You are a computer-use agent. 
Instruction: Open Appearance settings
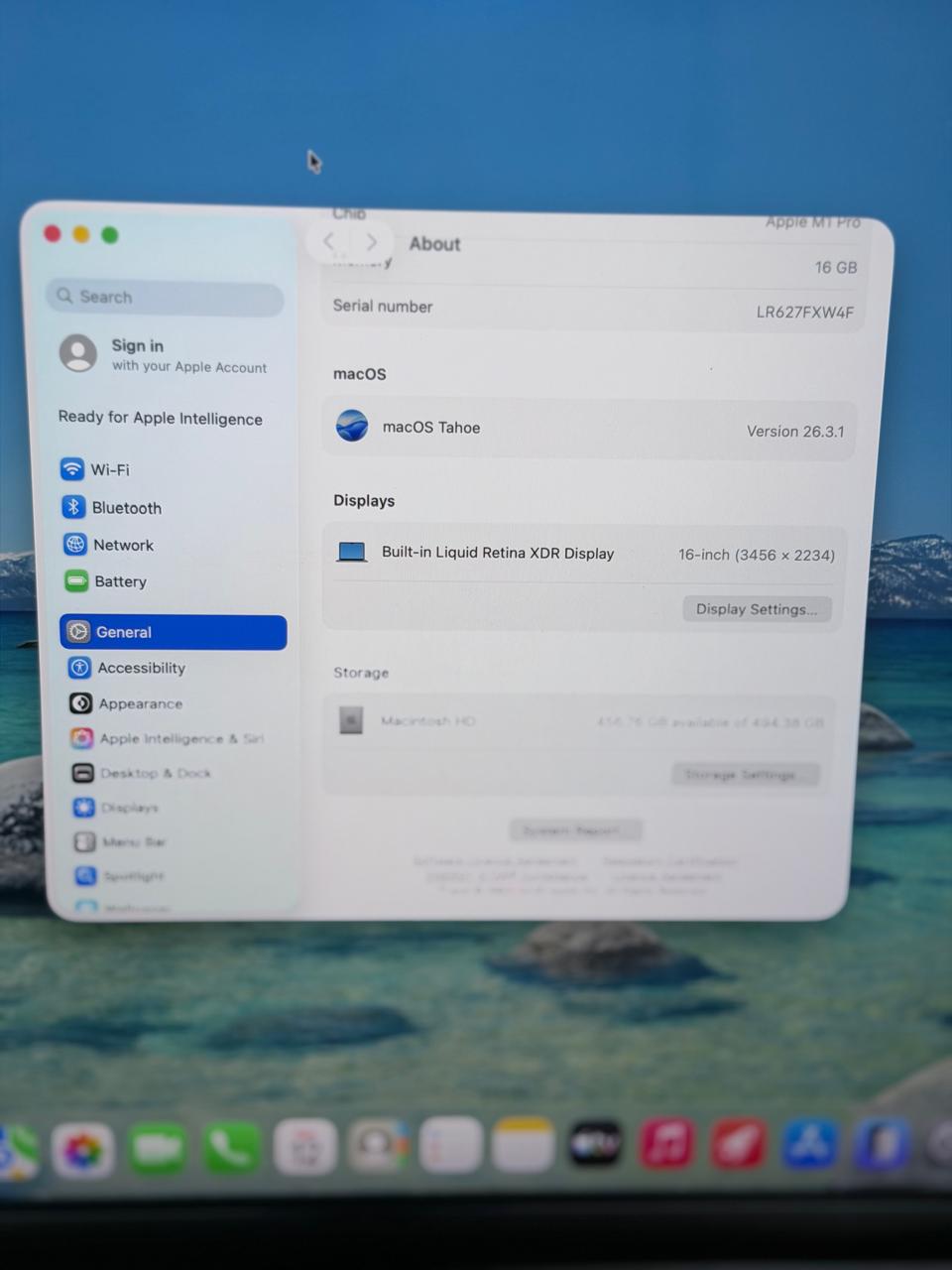(126, 703)
